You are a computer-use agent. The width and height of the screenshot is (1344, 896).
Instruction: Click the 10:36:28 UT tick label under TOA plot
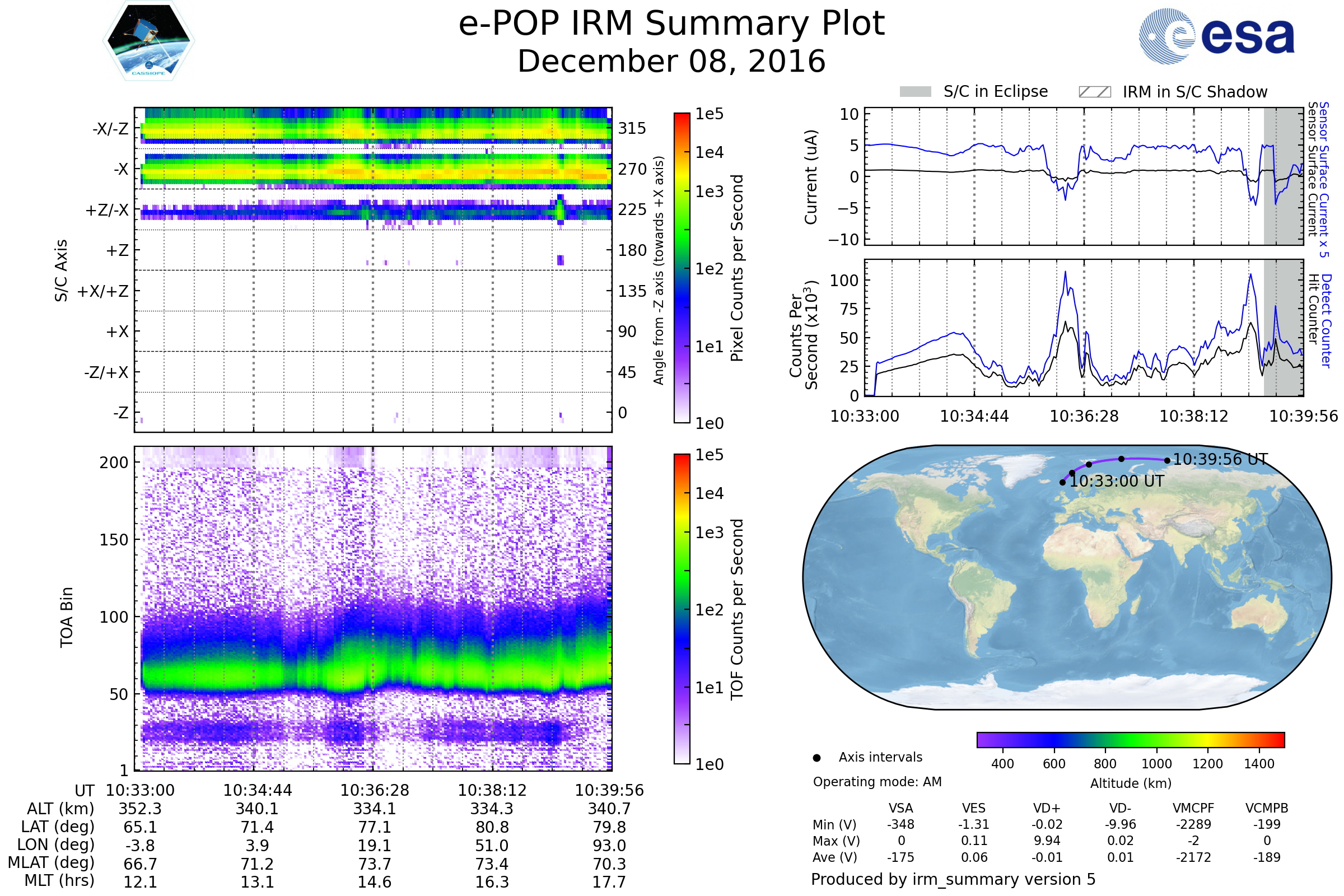pyautogui.click(x=374, y=790)
